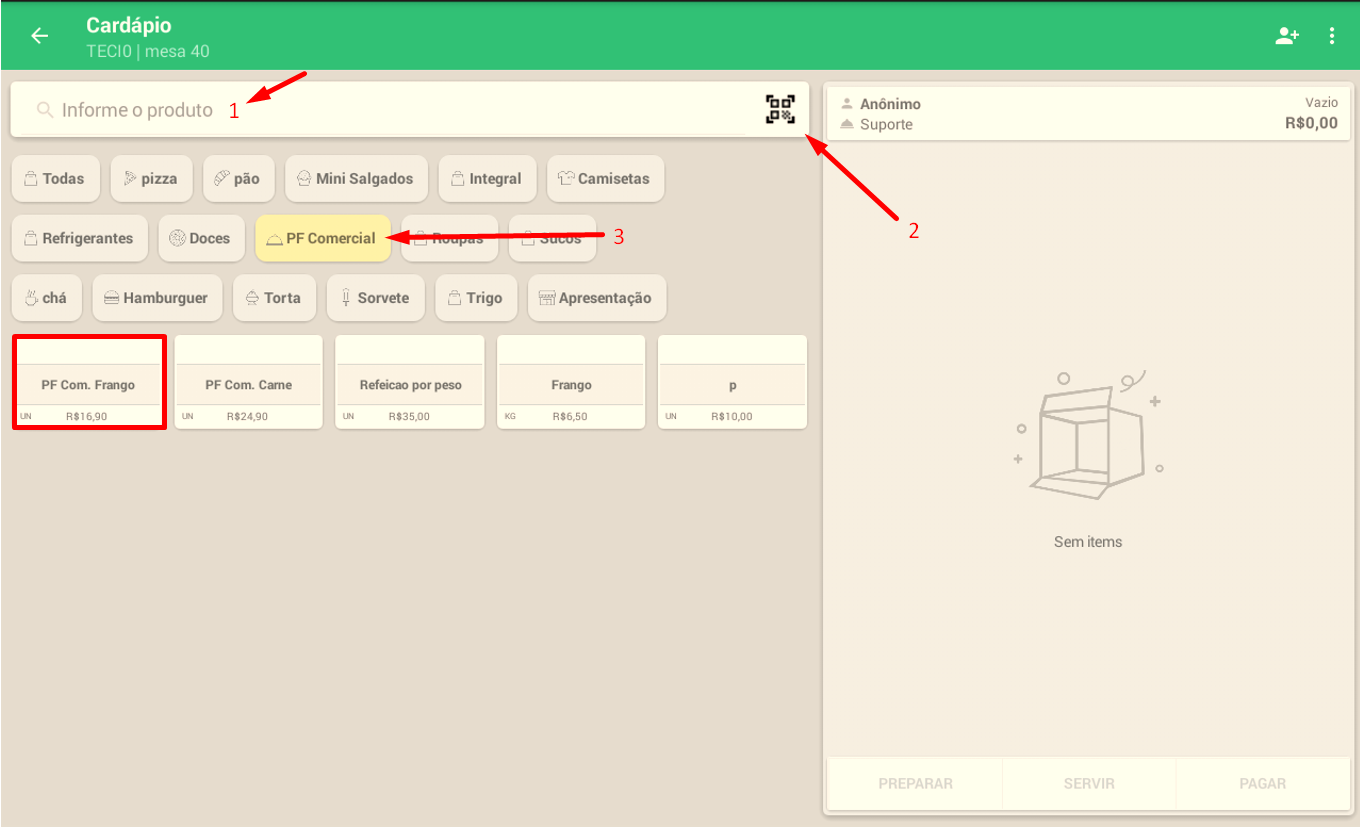This screenshot has width=1360, height=827.
Task: Scan a QR code with the scanner icon
Action: (780, 109)
